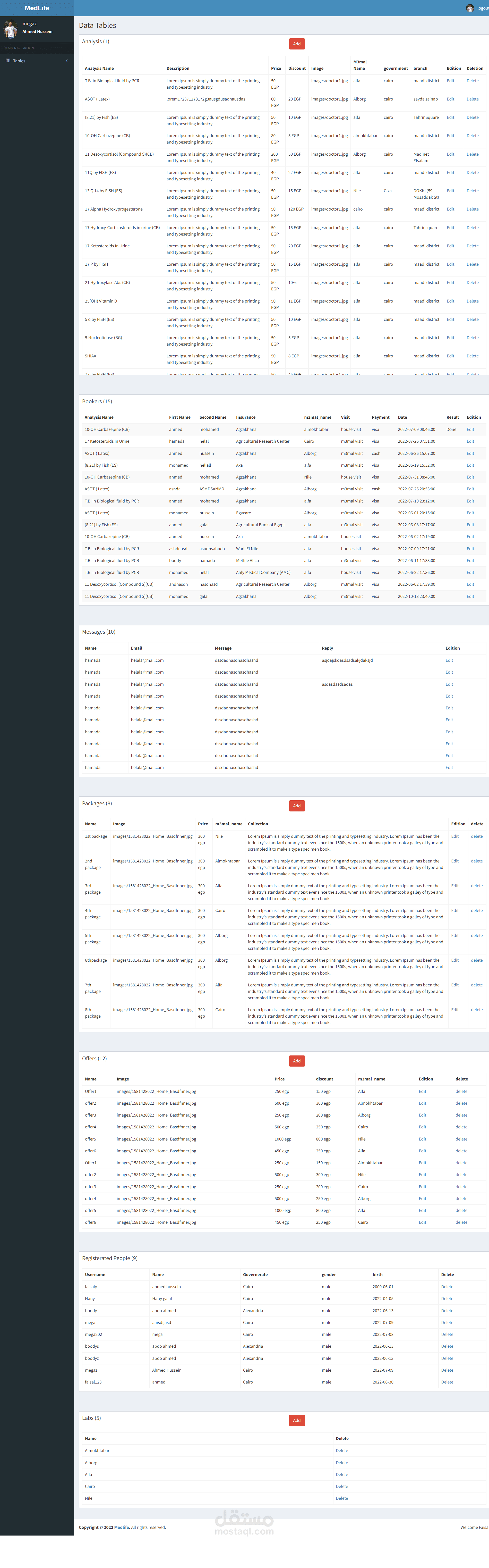
Task: Select the DOKKI (59 Mosadak St) branch cell
Action: 426,194
